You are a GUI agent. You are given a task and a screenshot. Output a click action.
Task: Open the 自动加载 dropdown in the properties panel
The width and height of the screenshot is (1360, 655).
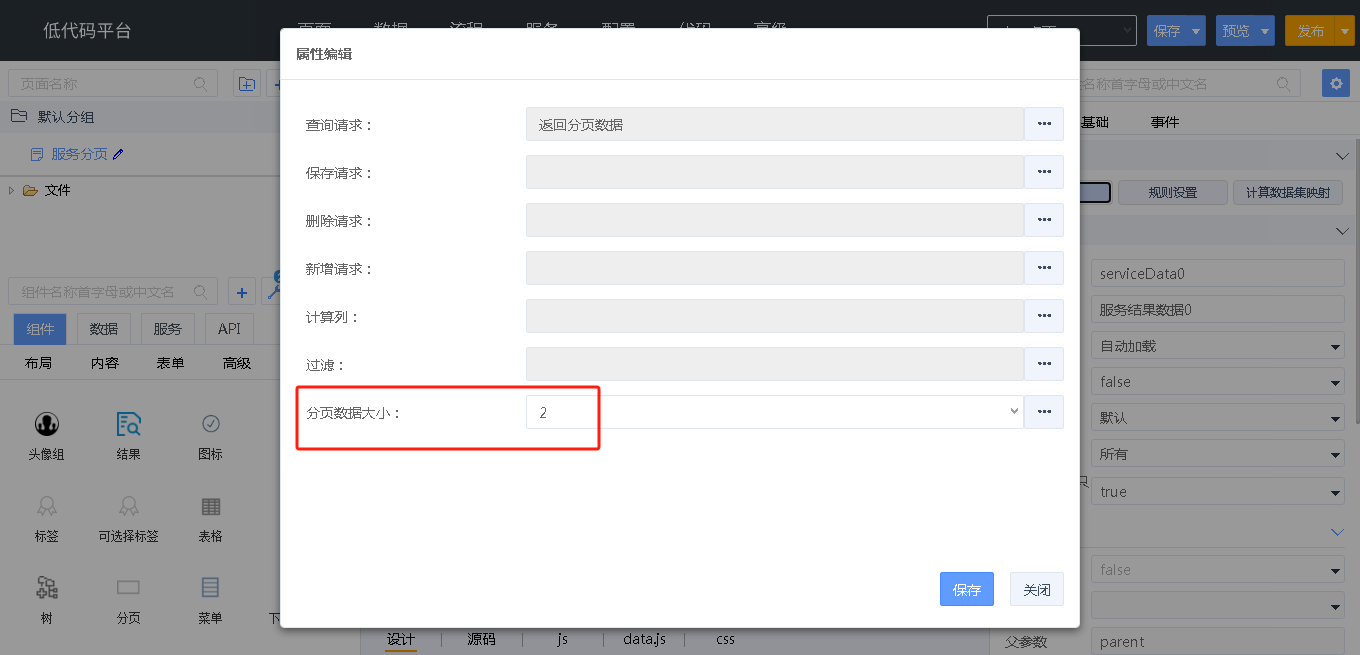coord(1217,347)
